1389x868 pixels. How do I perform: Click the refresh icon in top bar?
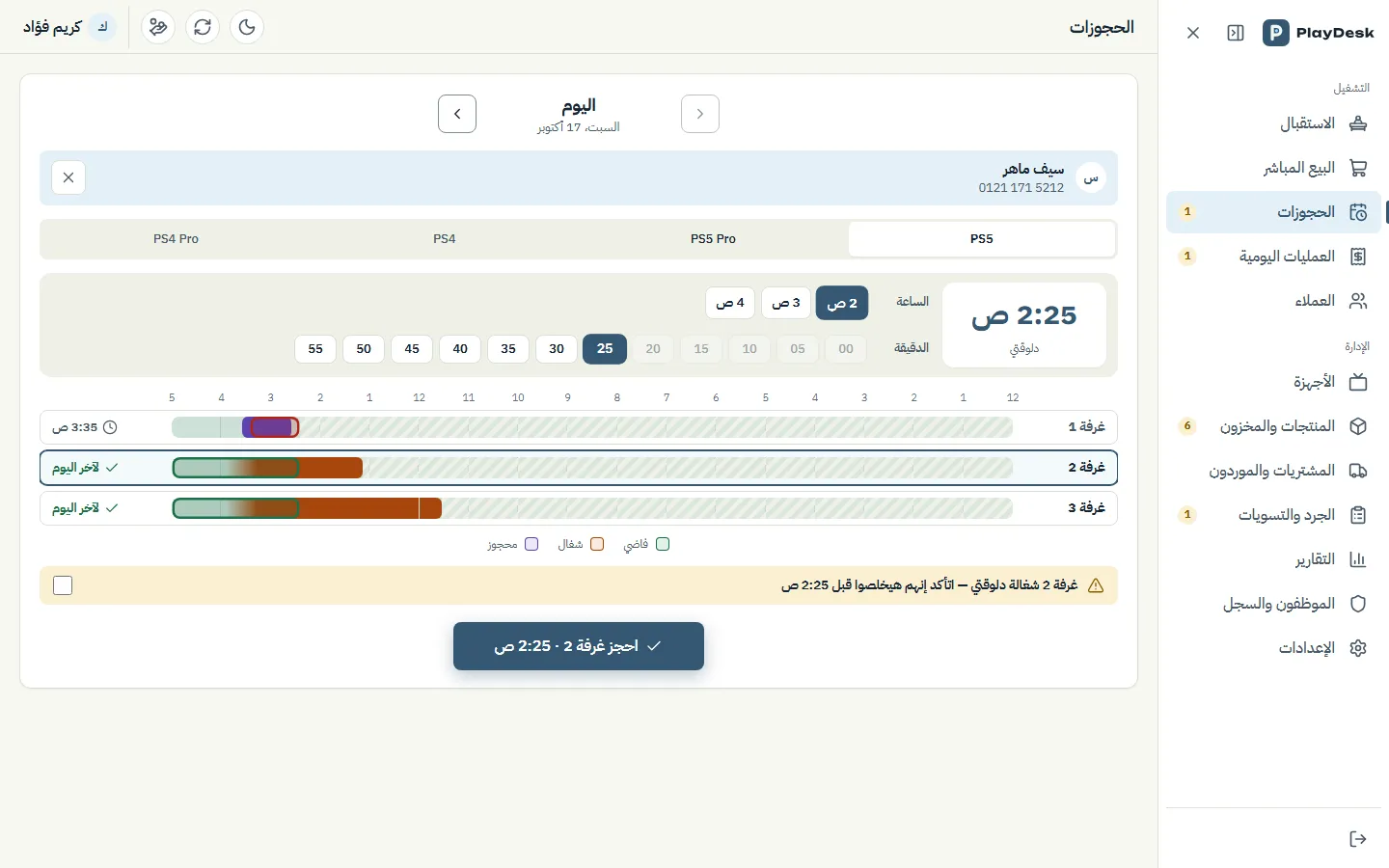[x=203, y=27]
